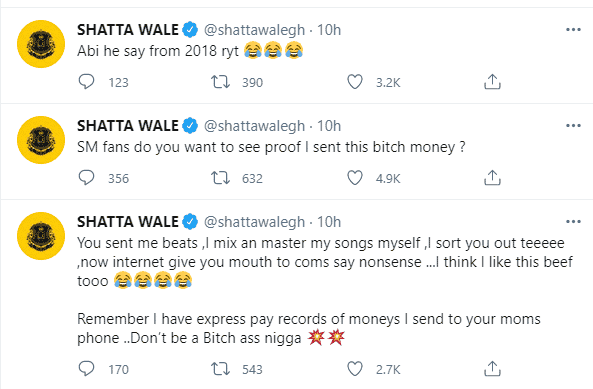Like the tweet with 3.2K likes
This screenshot has width=593, height=389.
tap(355, 82)
